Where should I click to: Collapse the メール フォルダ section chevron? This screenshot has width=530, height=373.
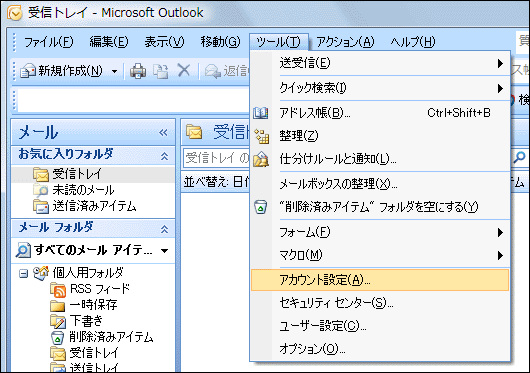164,229
